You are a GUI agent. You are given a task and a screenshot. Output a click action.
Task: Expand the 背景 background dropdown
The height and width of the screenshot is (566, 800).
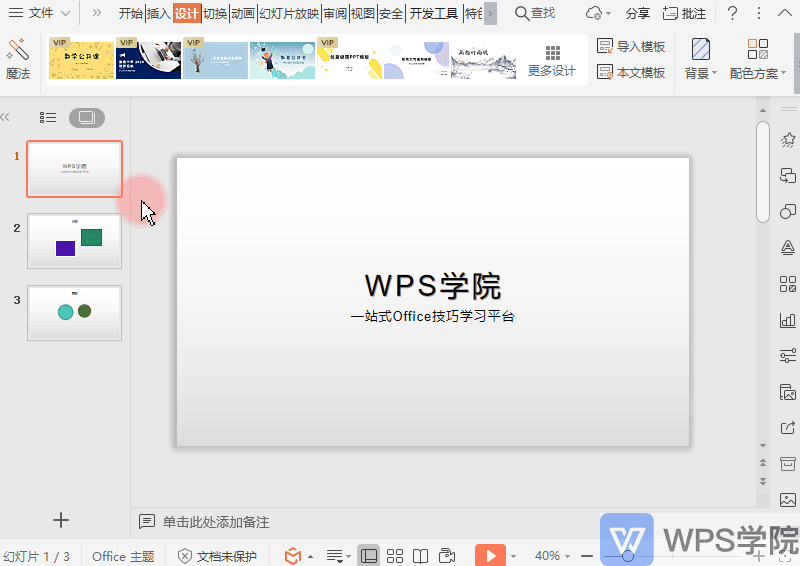click(x=701, y=59)
